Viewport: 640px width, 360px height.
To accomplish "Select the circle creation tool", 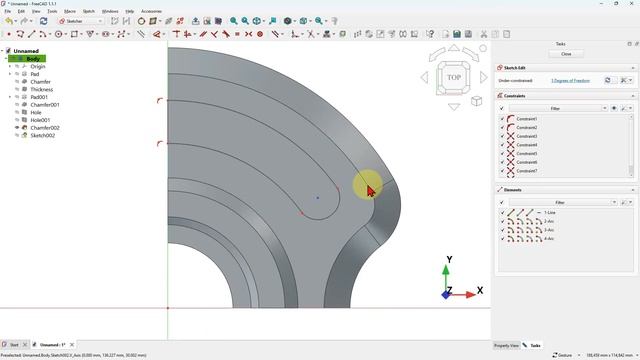I will [x=58, y=34].
